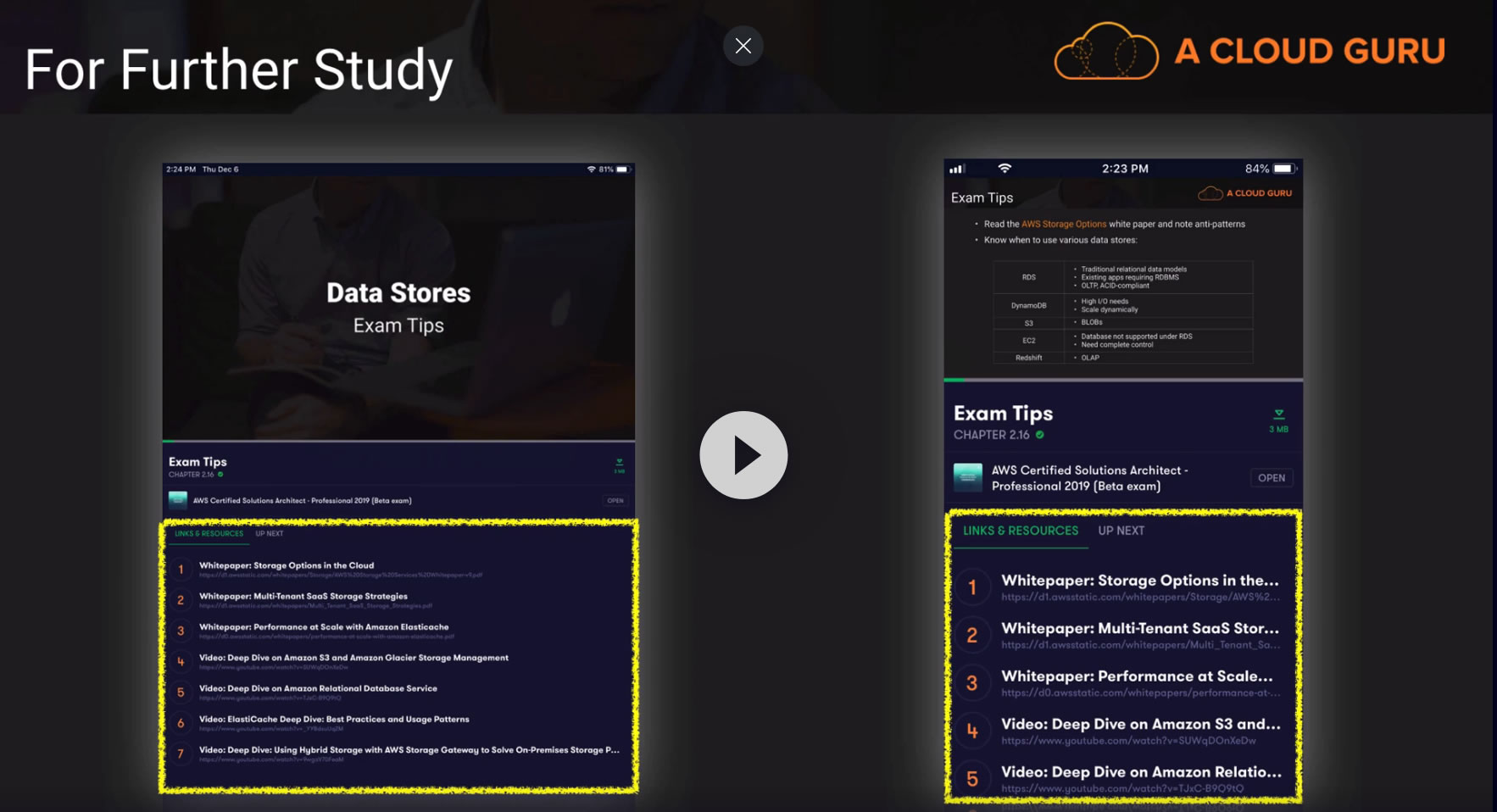The width and height of the screenshot is (1497, 812).
Task: Click the phone's cellular signal bars icon
Action: (957, 170)
